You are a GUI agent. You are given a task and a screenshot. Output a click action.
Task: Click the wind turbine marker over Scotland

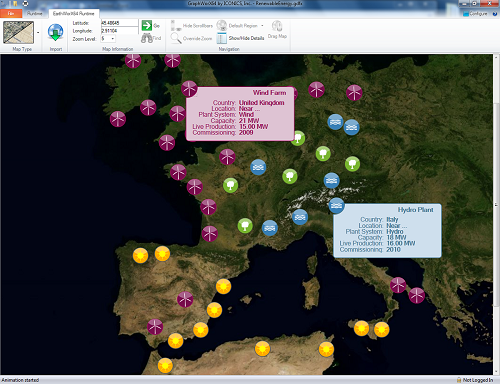pos(172,60)
